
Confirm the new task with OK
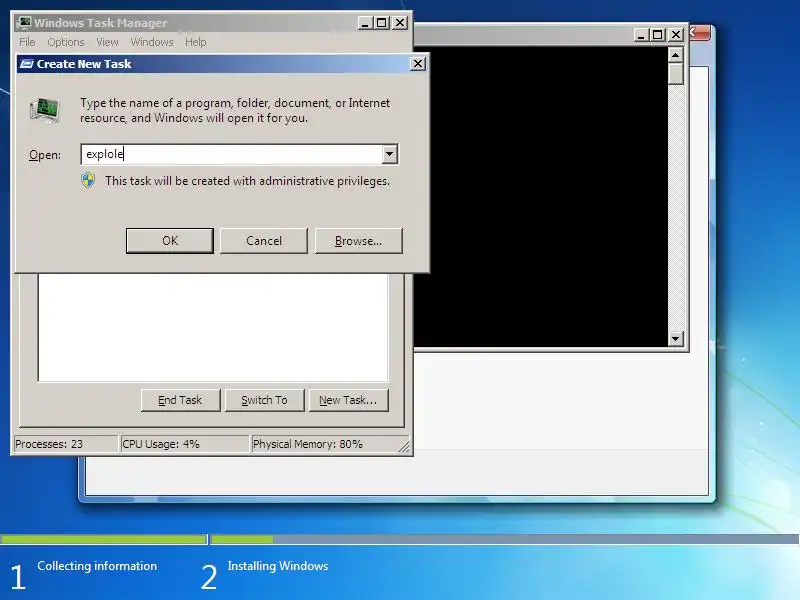tap(170, 241)
